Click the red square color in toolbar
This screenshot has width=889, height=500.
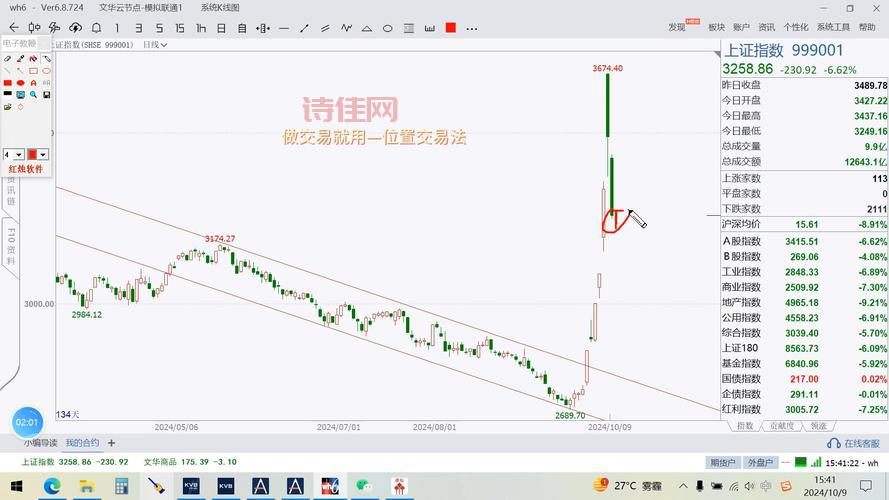tap(451, 28)
